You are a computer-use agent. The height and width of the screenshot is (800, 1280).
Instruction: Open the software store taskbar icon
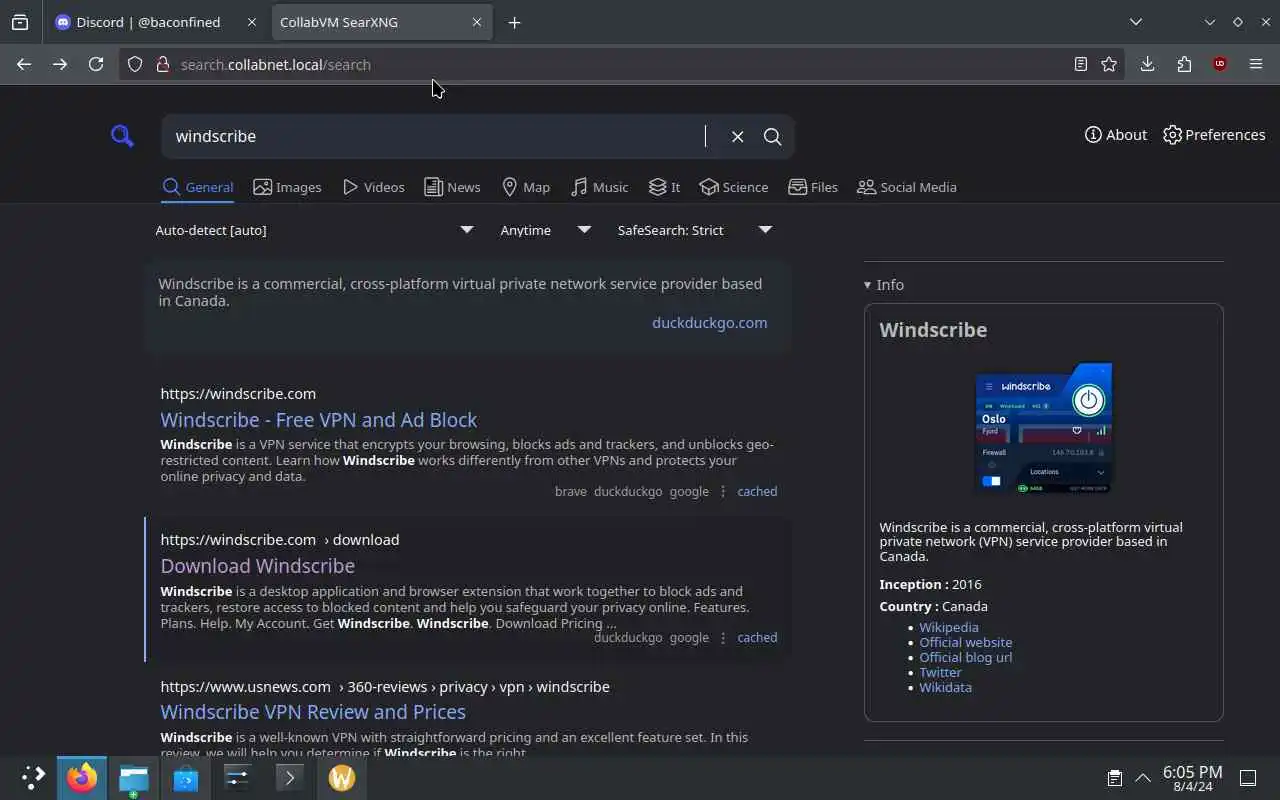[x=185, y=778]
